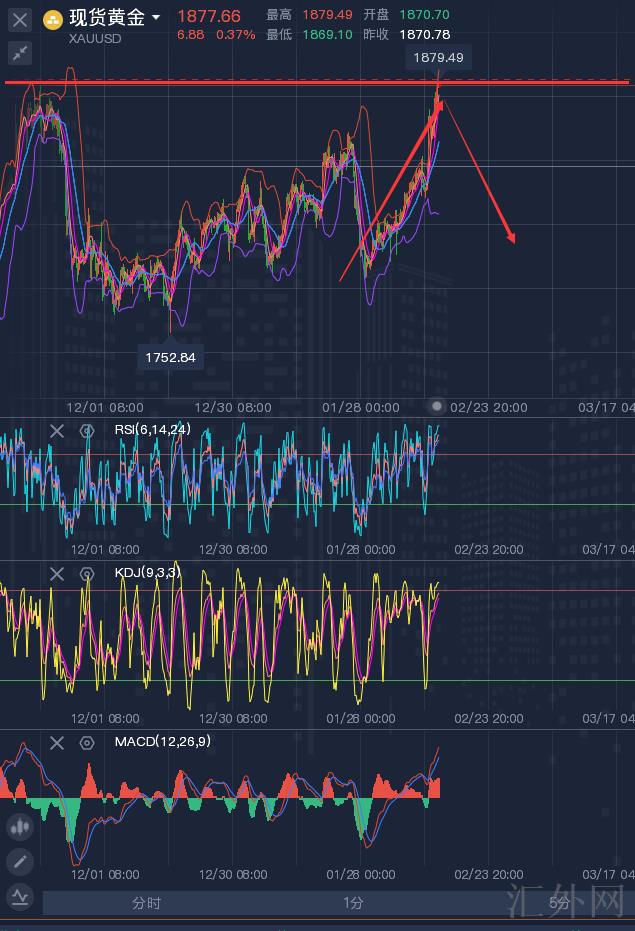The image size is (635, 931).
Task: Open the 现货黄金 symbol dropdown arrow
Action: tap(156, 18)
